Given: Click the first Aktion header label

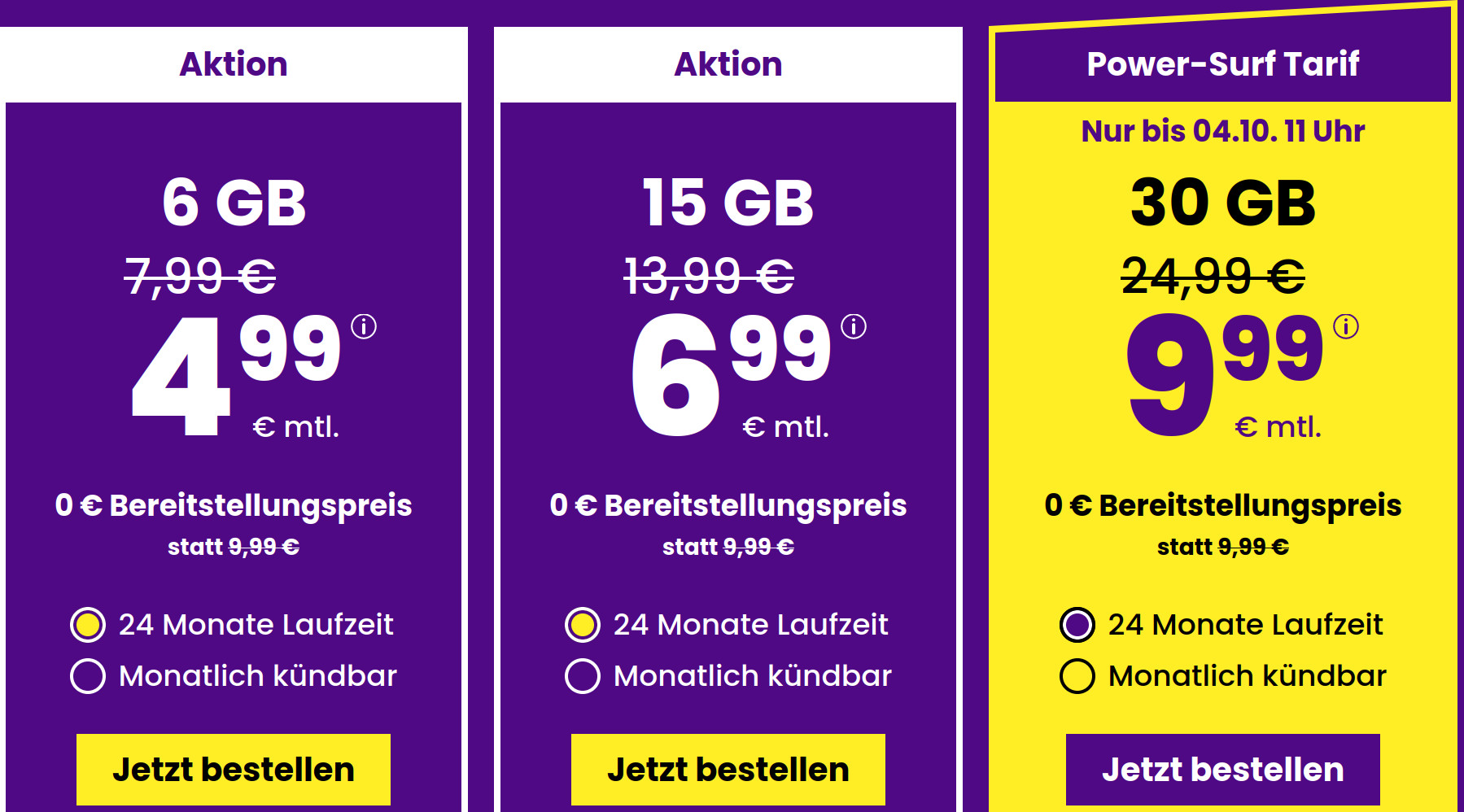Looking at the screenshot, I should (233, 63).
